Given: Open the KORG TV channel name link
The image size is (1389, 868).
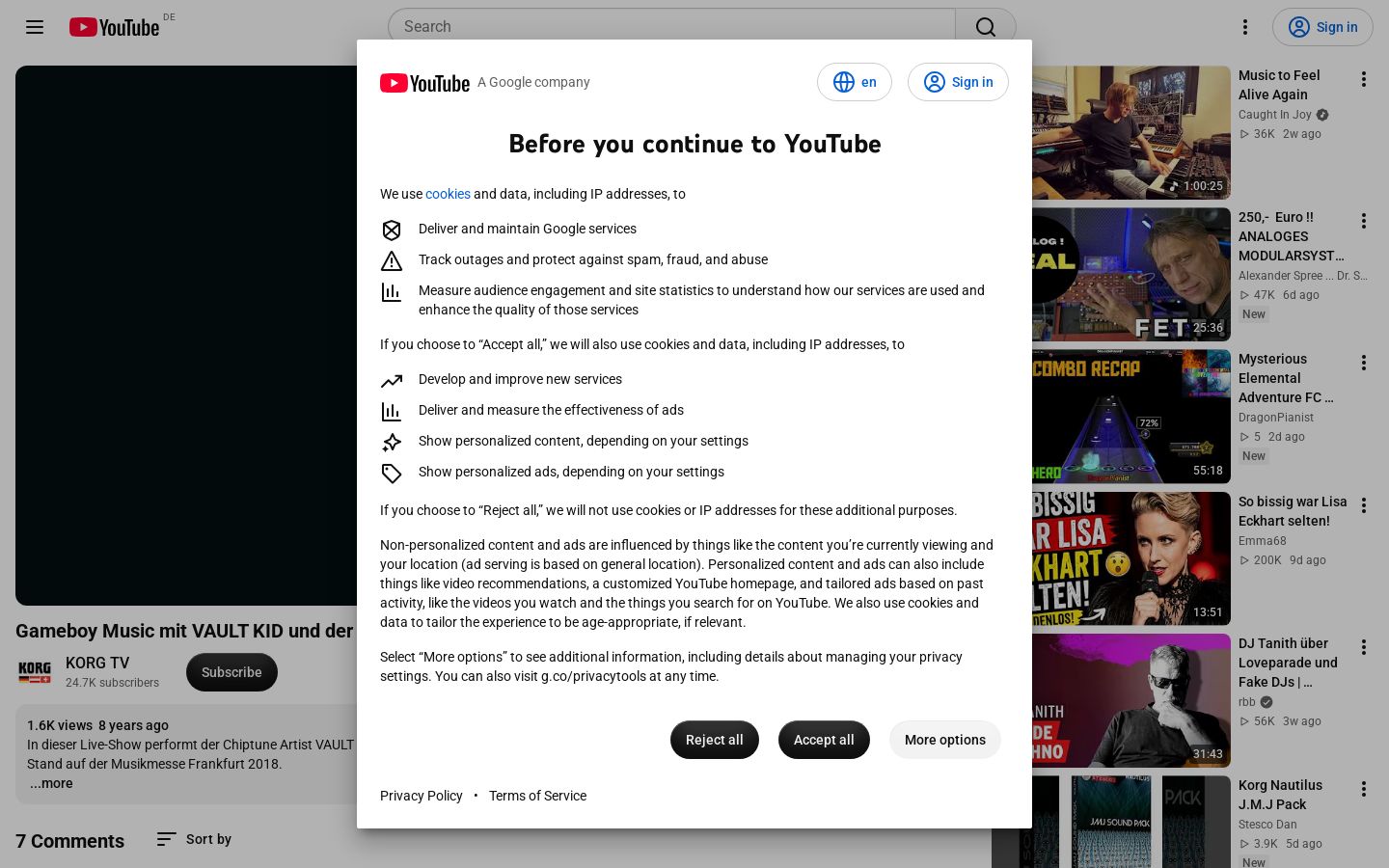Looking at the screenshot, I should pos(97,663).
